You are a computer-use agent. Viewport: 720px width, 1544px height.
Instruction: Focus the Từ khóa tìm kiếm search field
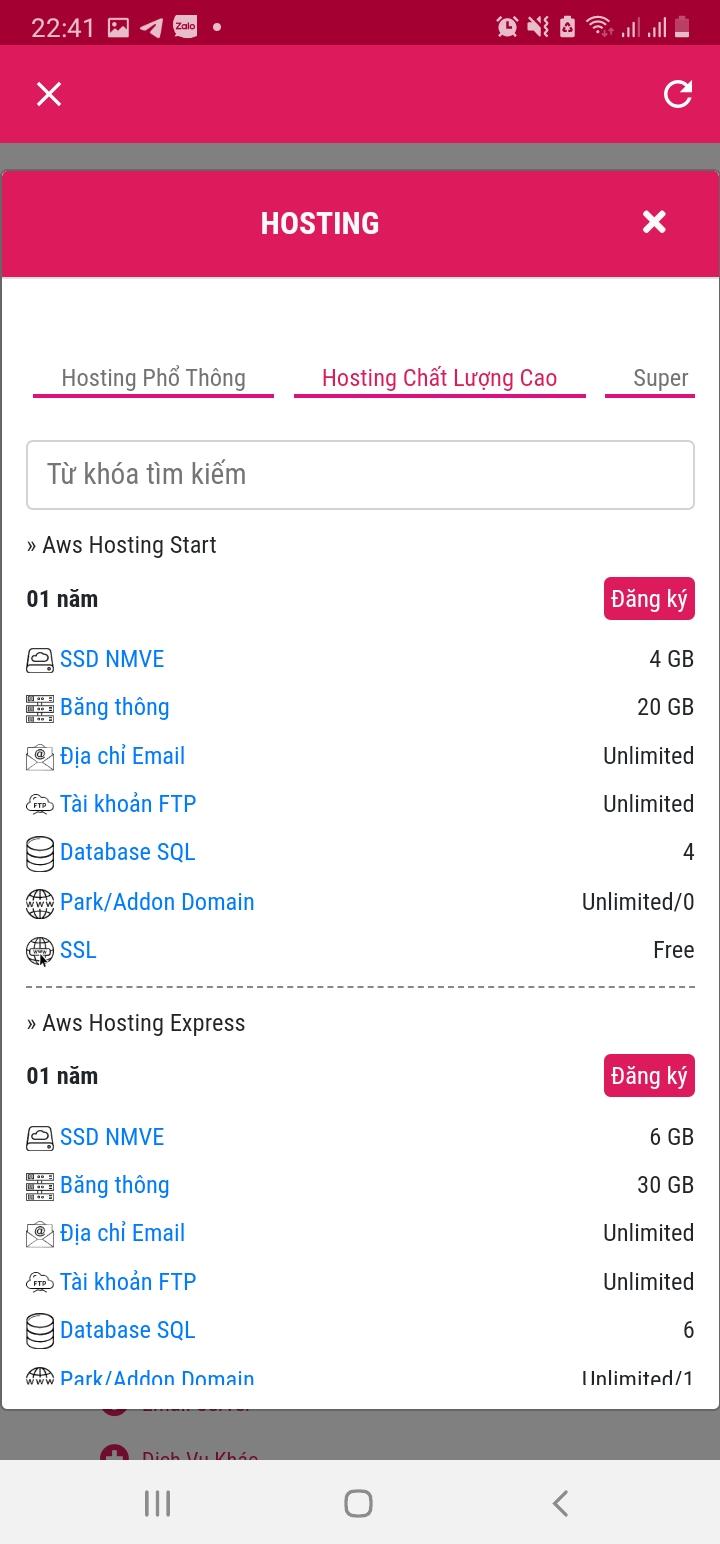(x=360, y=475)
